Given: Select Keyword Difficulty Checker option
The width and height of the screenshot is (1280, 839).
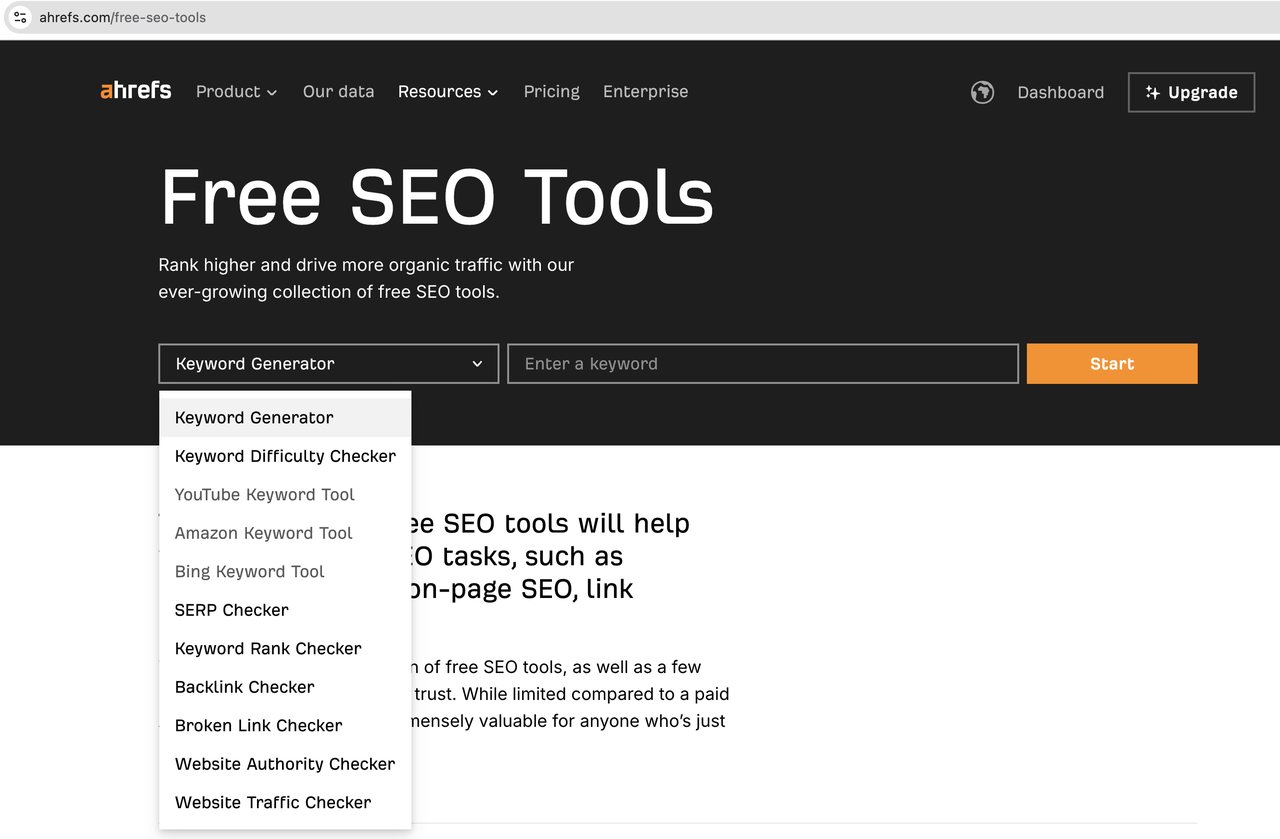Looking at the screenshot, I should [285, 456].
